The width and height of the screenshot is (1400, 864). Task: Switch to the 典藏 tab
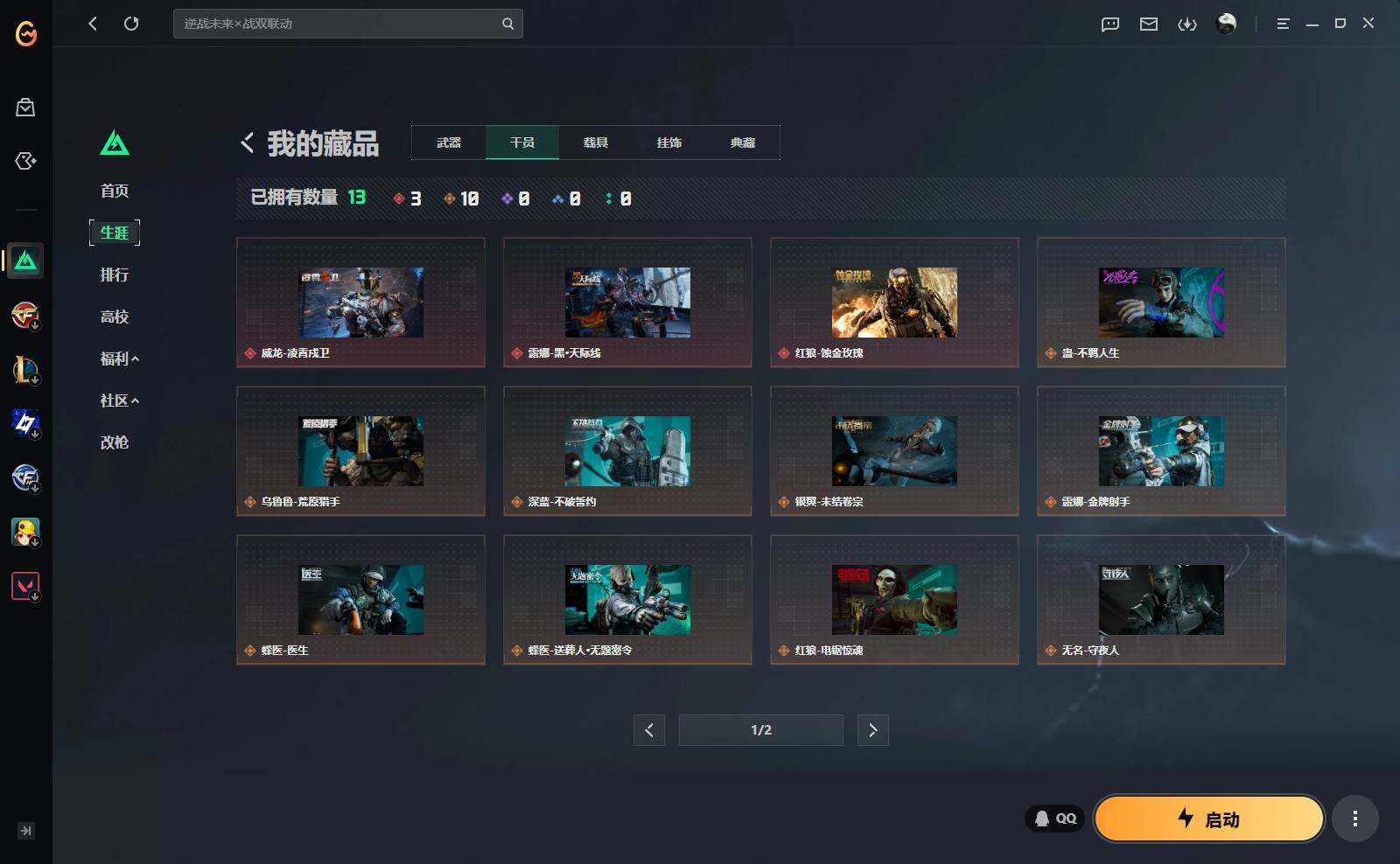[x=743, y=143]
